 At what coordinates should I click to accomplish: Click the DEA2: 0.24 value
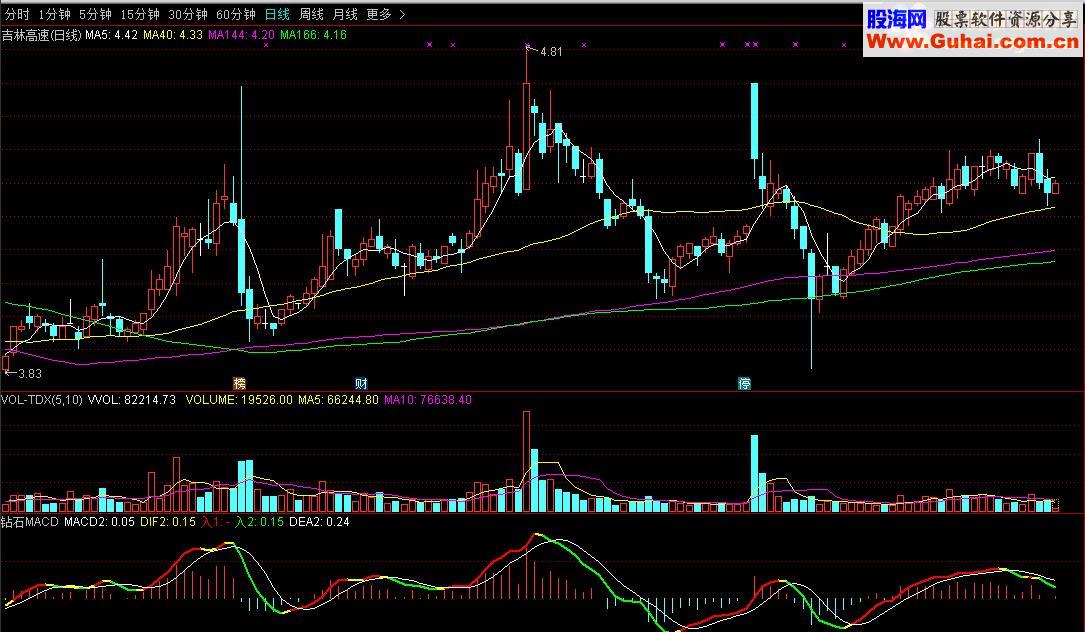(319, 522)
